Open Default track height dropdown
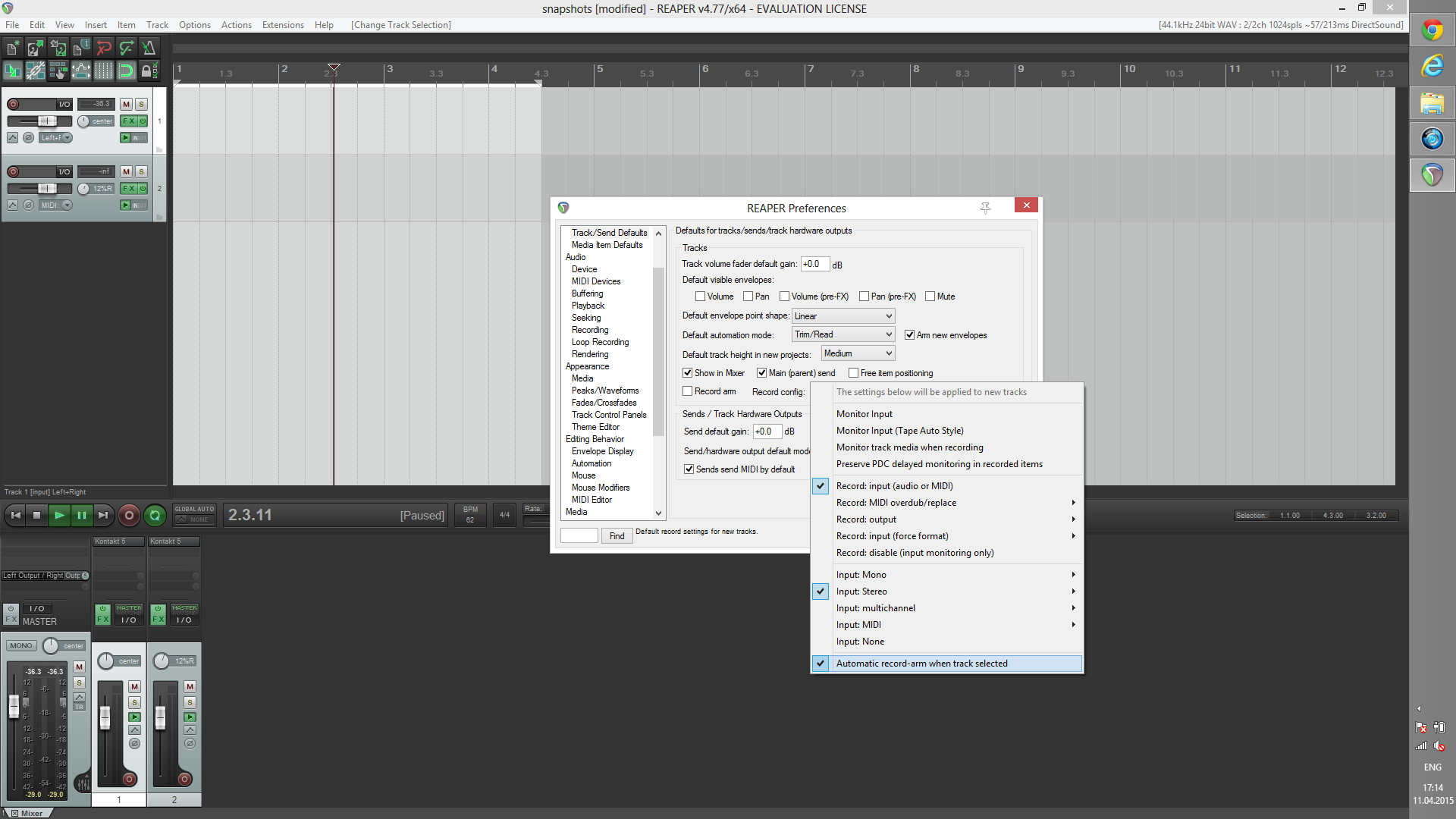 [858, 353]
